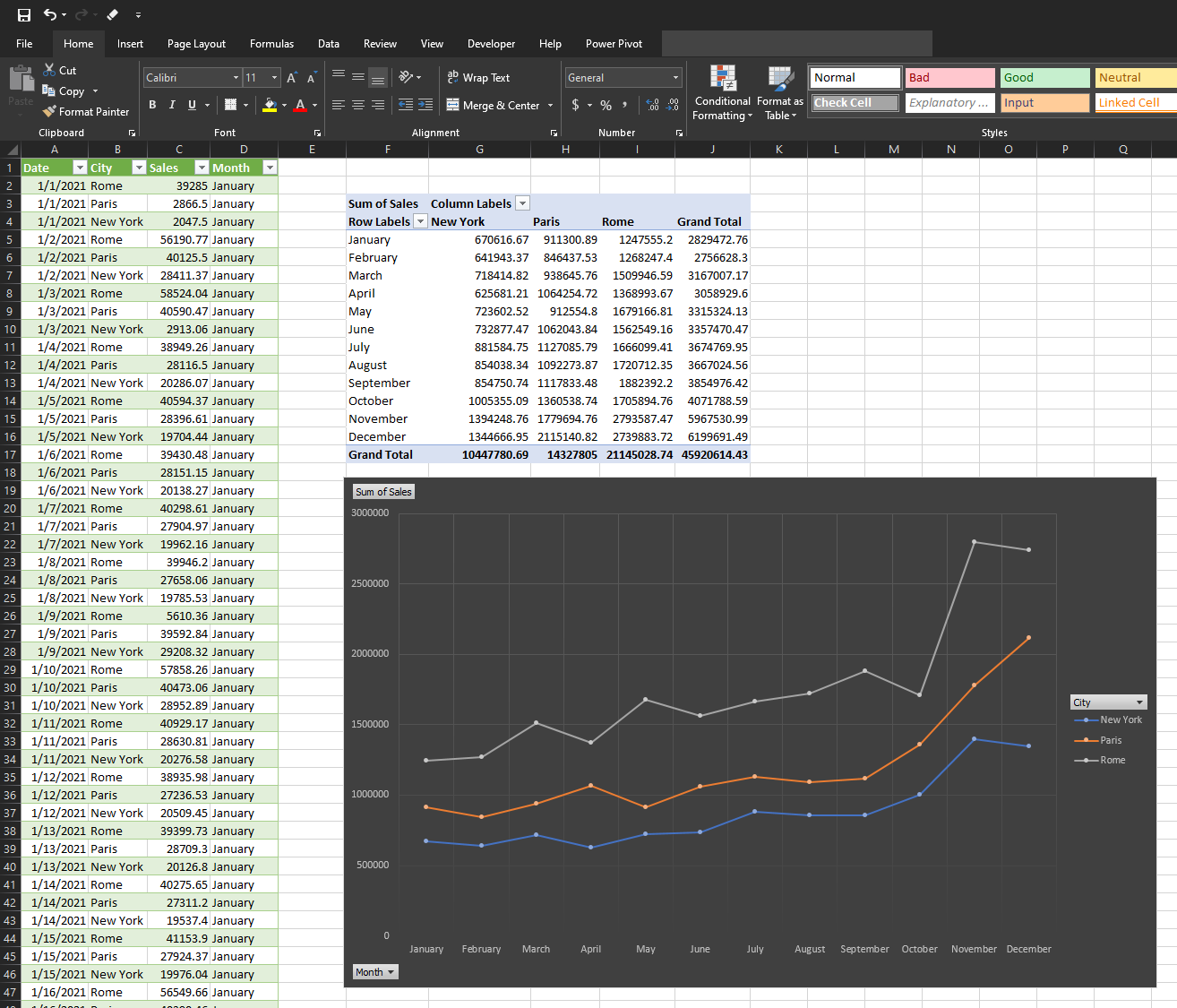1177x1008 pixels.
Task: Click the Select All corner of the sheet
Action: (x=10, y=150)
